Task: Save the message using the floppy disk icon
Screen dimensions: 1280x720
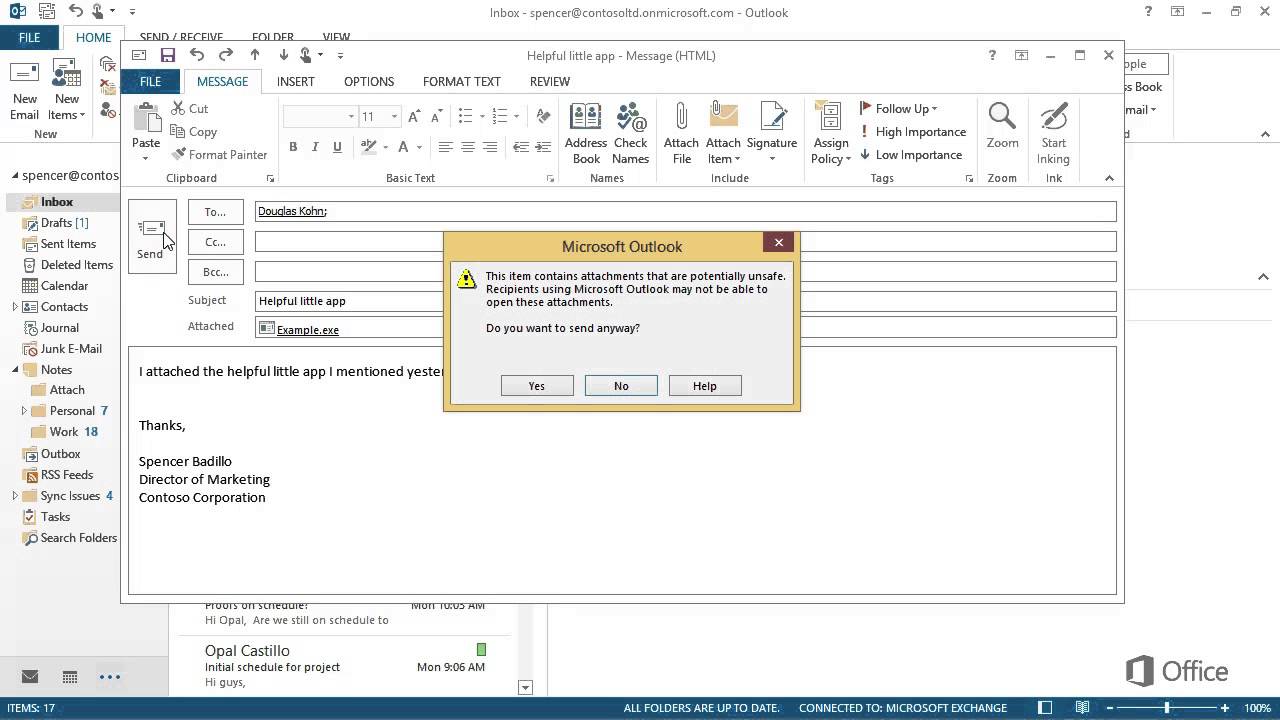Action: click(x=168, y=55)
